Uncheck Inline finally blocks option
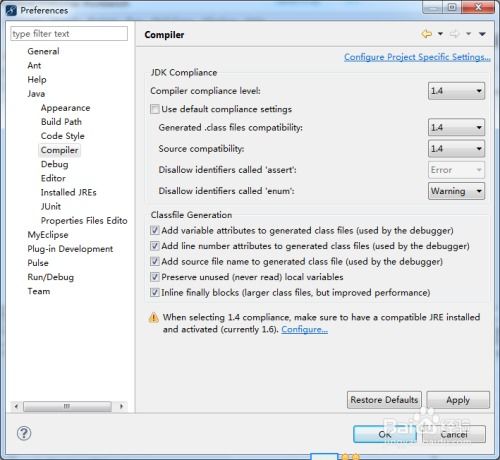 tap(155, 292)
